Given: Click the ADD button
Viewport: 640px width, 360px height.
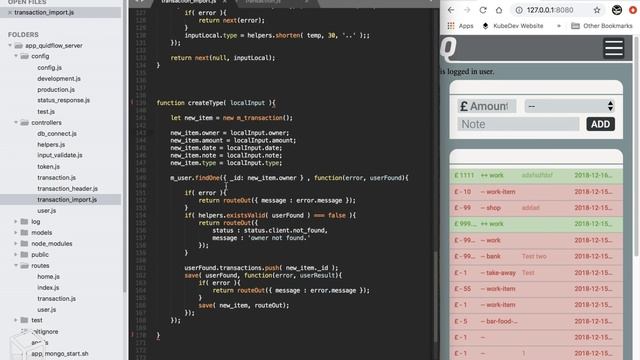Looking at the screenshot, I should coord(600,124).
